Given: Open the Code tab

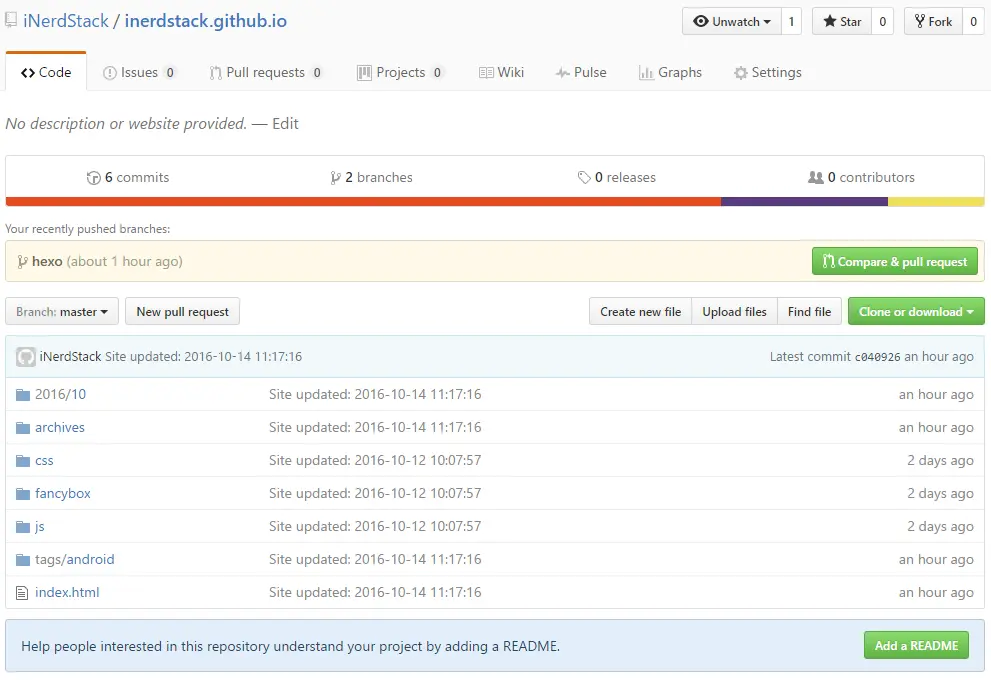Looking at the screenshot, I should (46, 72).
